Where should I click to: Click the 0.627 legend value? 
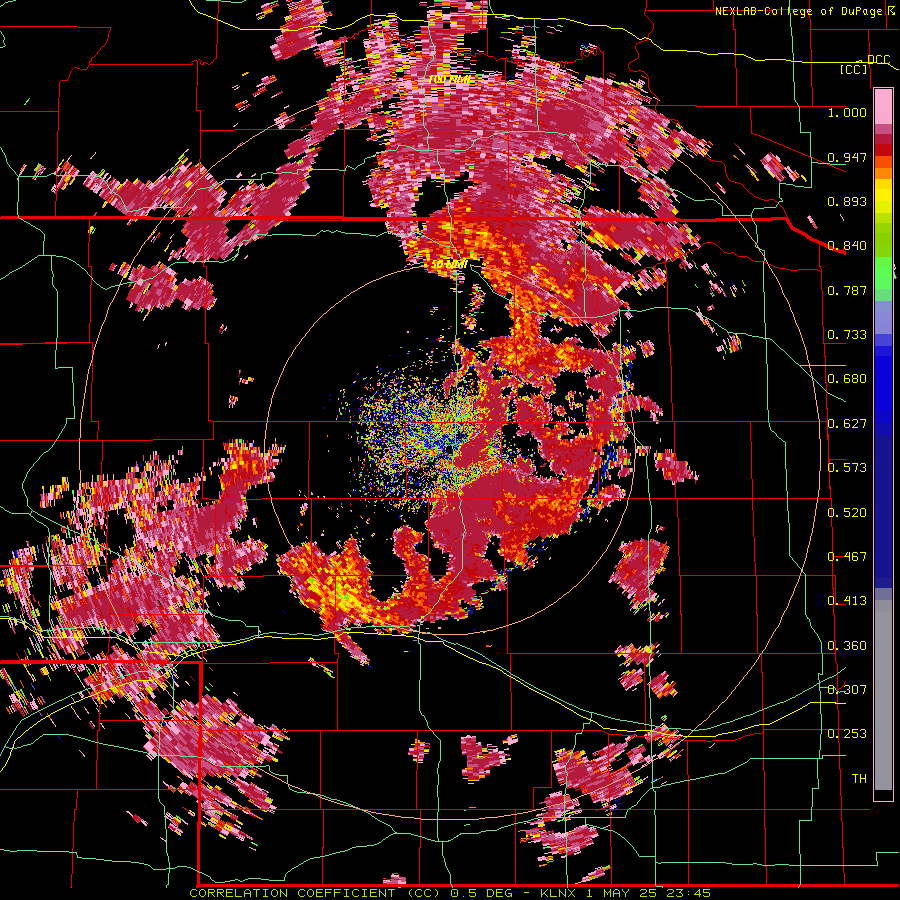[x=847, y=424]
